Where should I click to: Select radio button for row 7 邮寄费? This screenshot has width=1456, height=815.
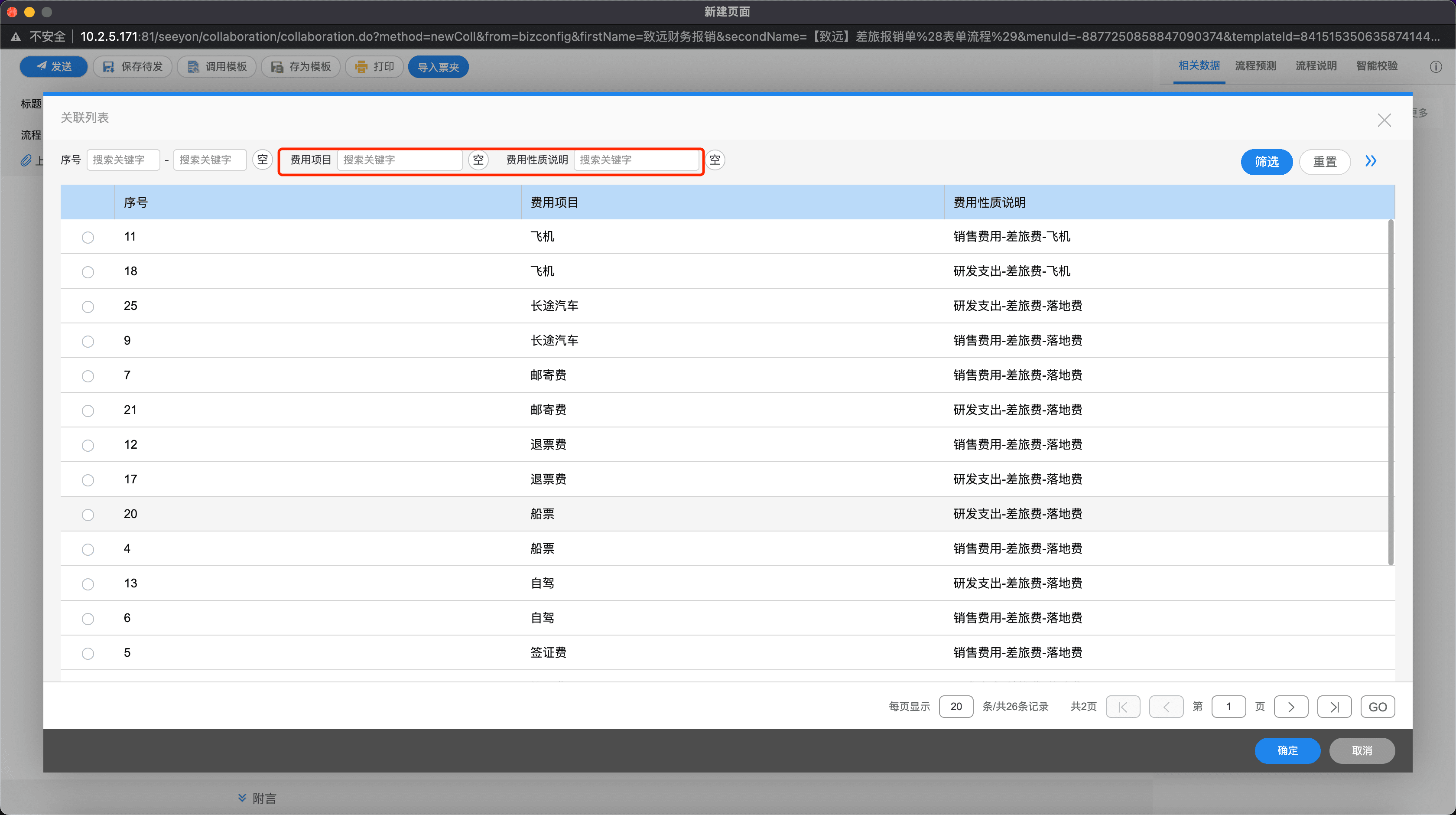tap(88, 376)
